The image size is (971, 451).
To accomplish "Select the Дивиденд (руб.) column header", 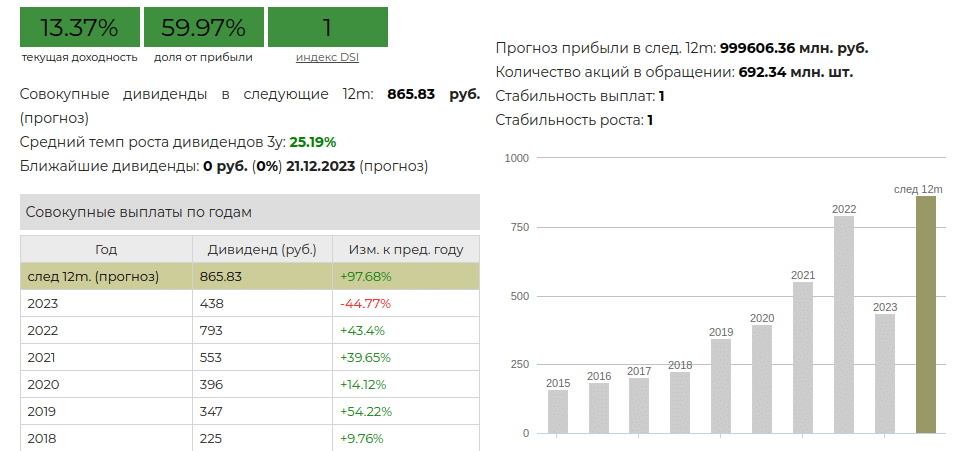I will pos(261,249).
